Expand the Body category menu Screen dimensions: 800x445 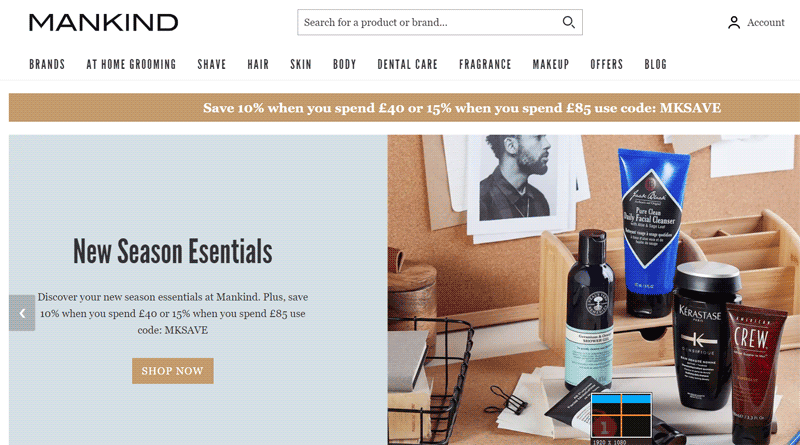pos(344,64)
